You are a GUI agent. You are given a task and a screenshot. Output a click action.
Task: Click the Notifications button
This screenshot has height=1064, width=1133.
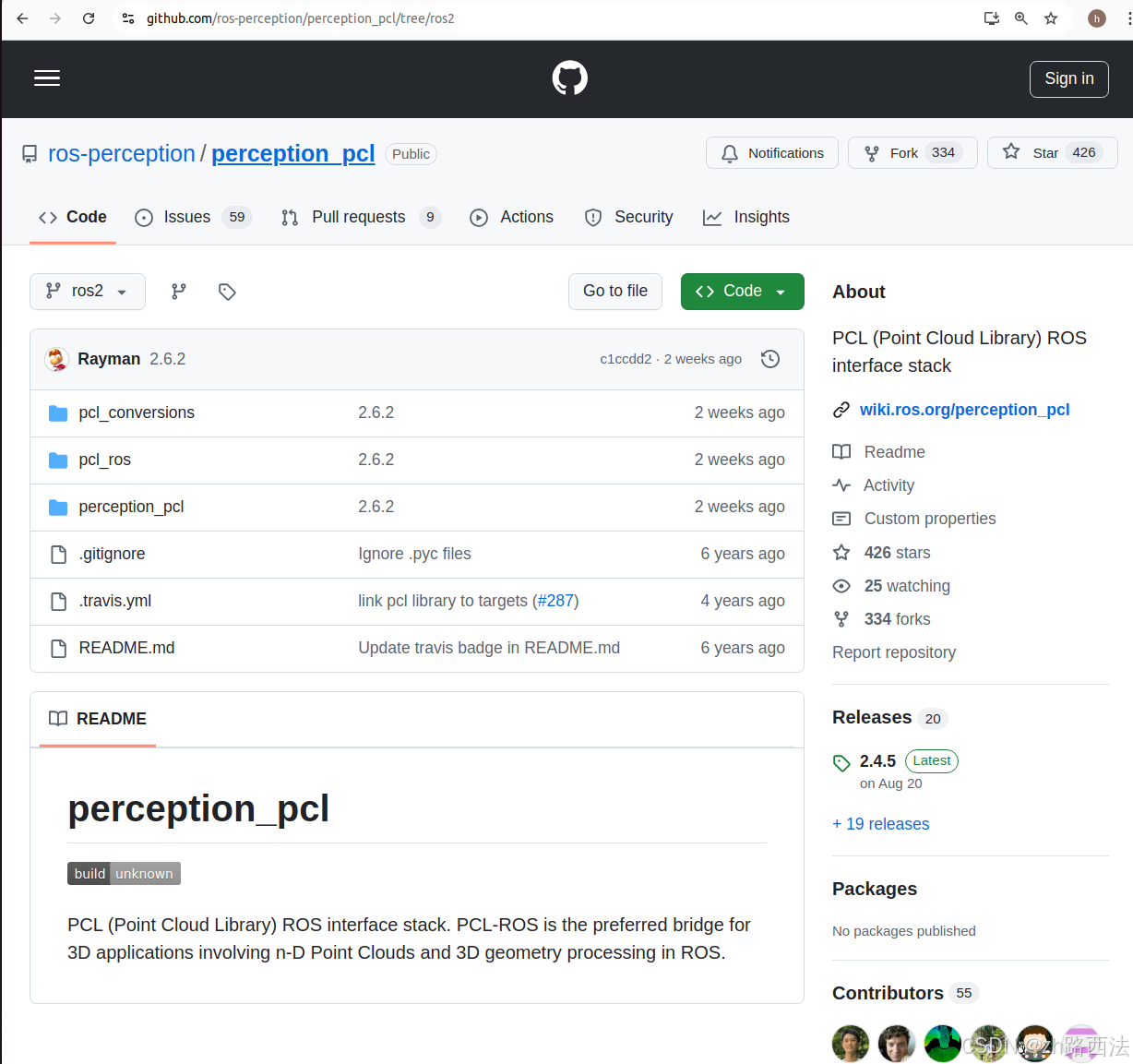(x=772, y=153)
